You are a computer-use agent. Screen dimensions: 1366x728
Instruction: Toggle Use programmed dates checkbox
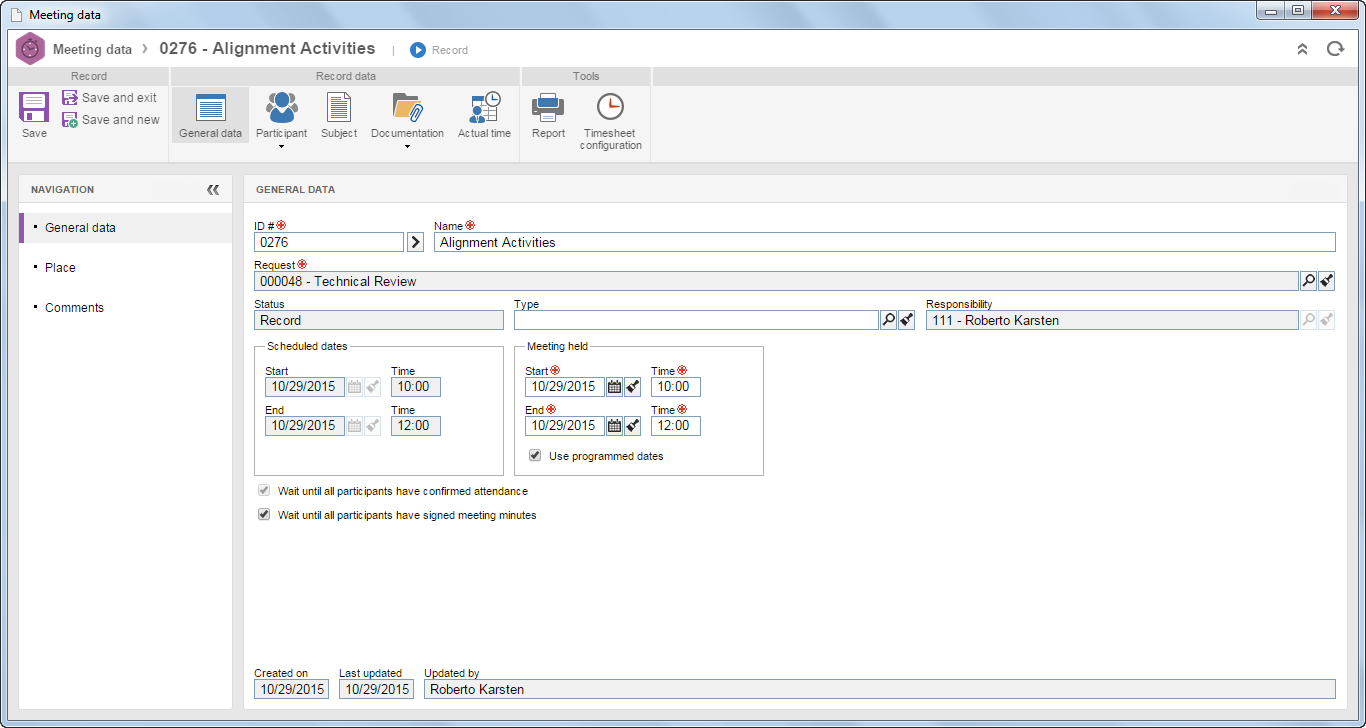[535, 455]
